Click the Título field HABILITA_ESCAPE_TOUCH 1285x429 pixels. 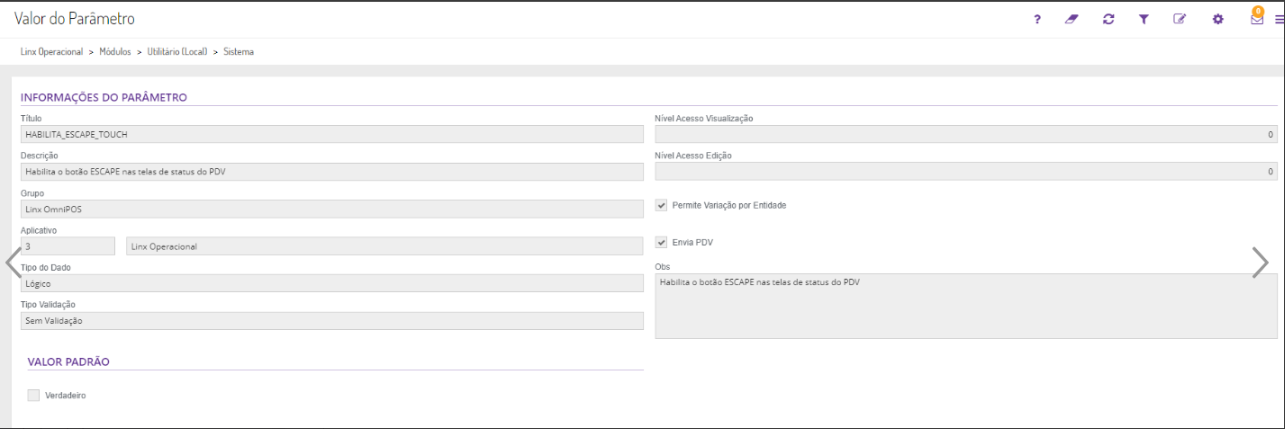coord(331,134)
